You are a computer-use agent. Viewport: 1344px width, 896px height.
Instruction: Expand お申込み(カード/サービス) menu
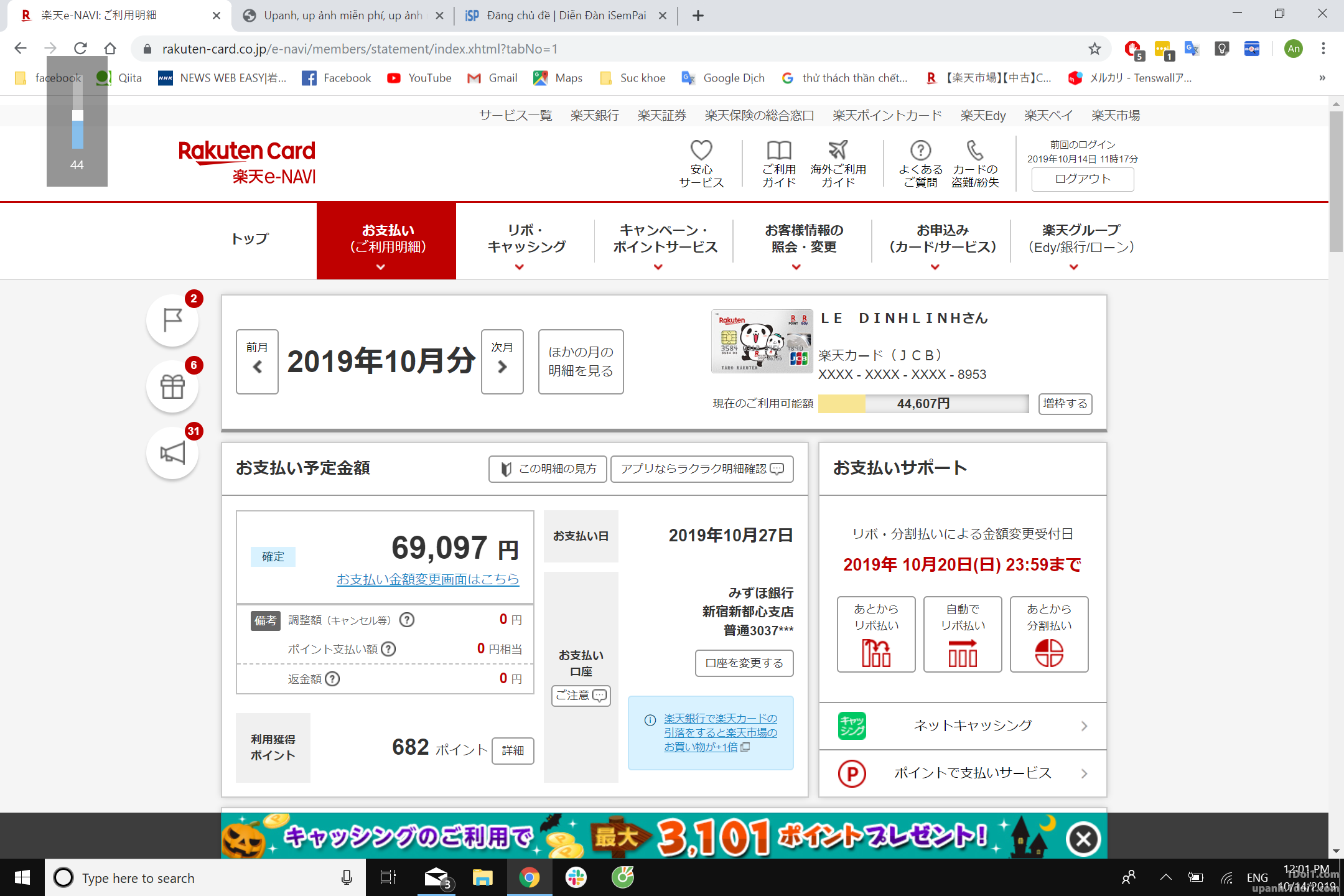tap(942, 241)
